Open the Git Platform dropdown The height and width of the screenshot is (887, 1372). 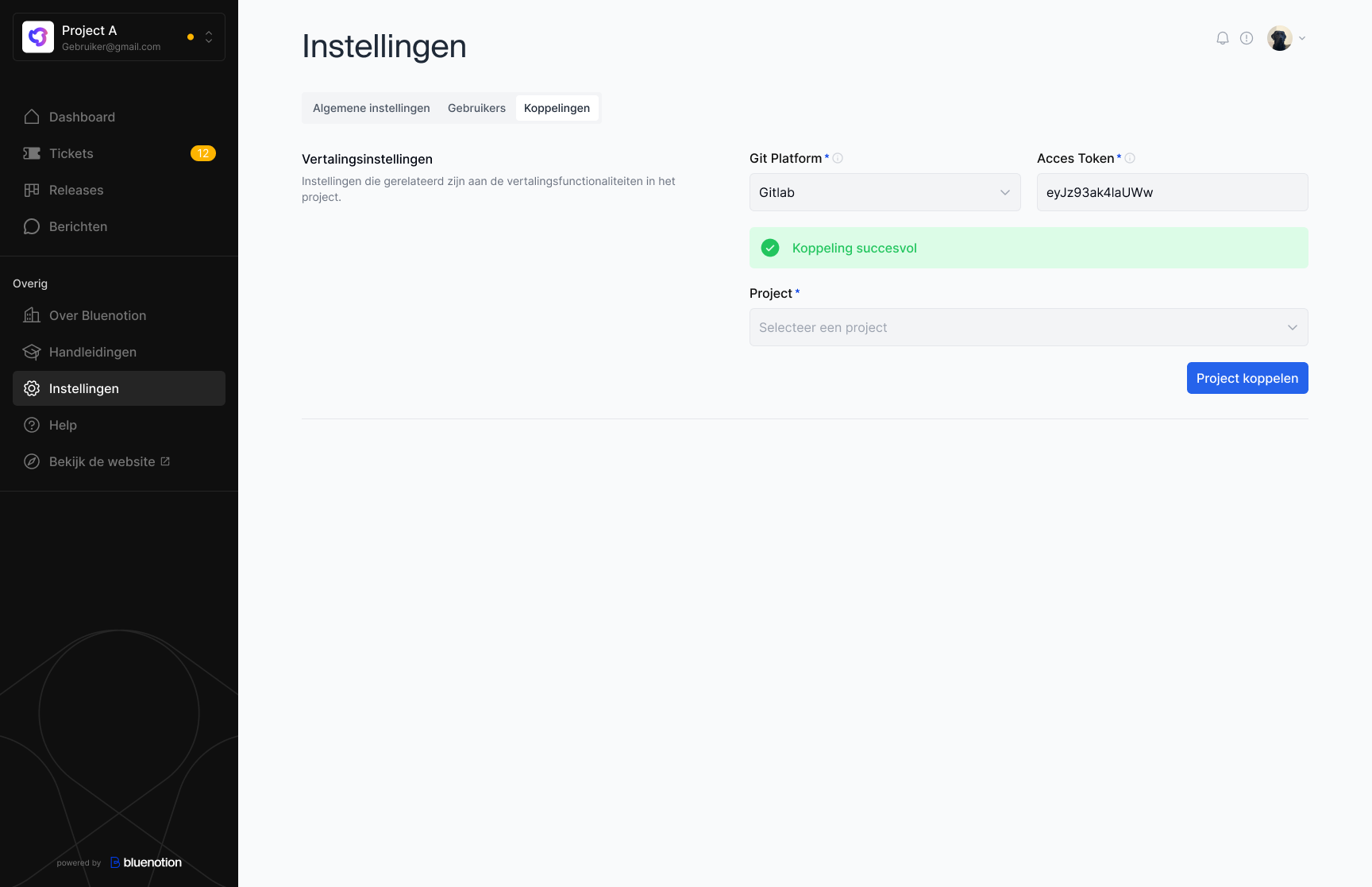(884, 192)
